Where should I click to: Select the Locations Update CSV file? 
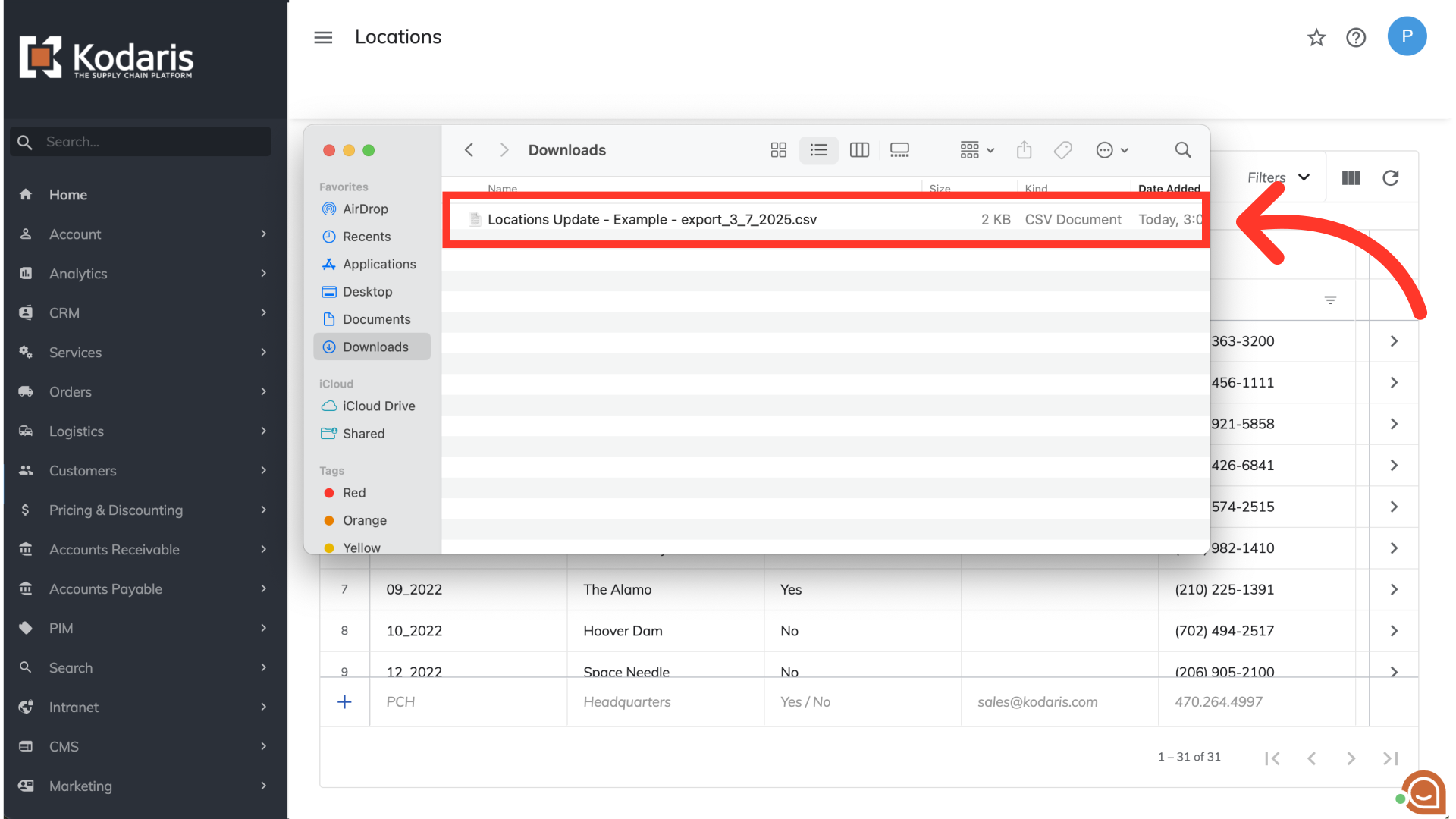click(x=651, y=219)
